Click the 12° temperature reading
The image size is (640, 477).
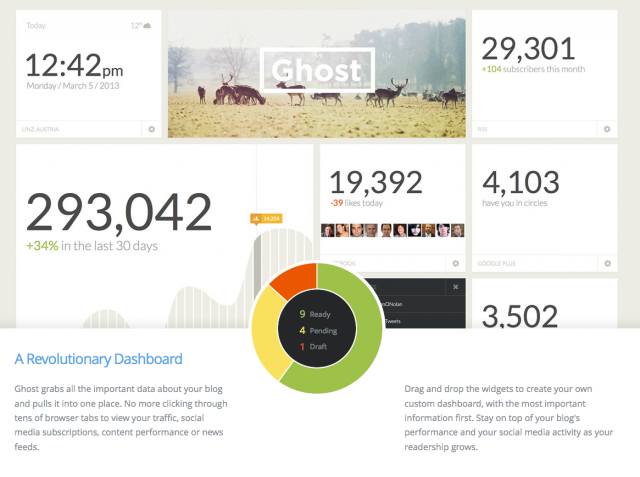coord(136,26)
